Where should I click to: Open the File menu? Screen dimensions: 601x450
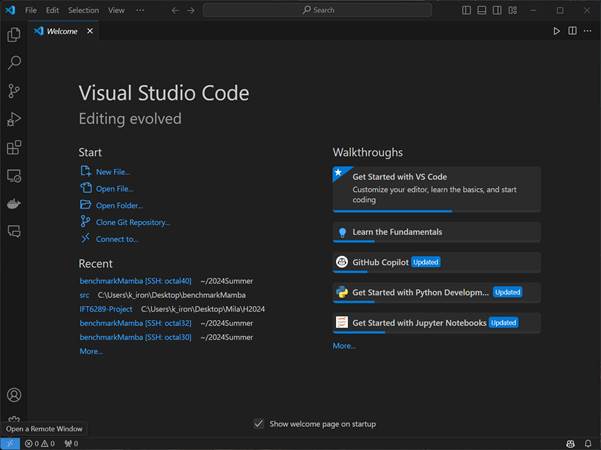click(31, 10)
